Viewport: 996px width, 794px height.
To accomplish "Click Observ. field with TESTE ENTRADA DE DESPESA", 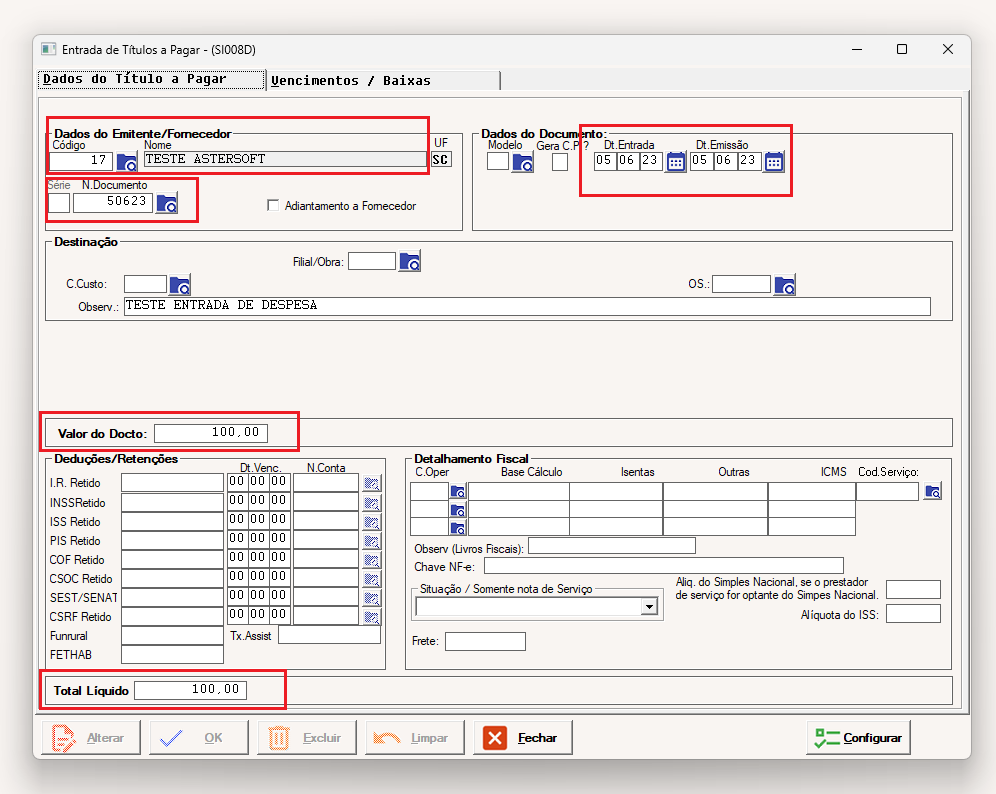I will click(x=527, y=306).
